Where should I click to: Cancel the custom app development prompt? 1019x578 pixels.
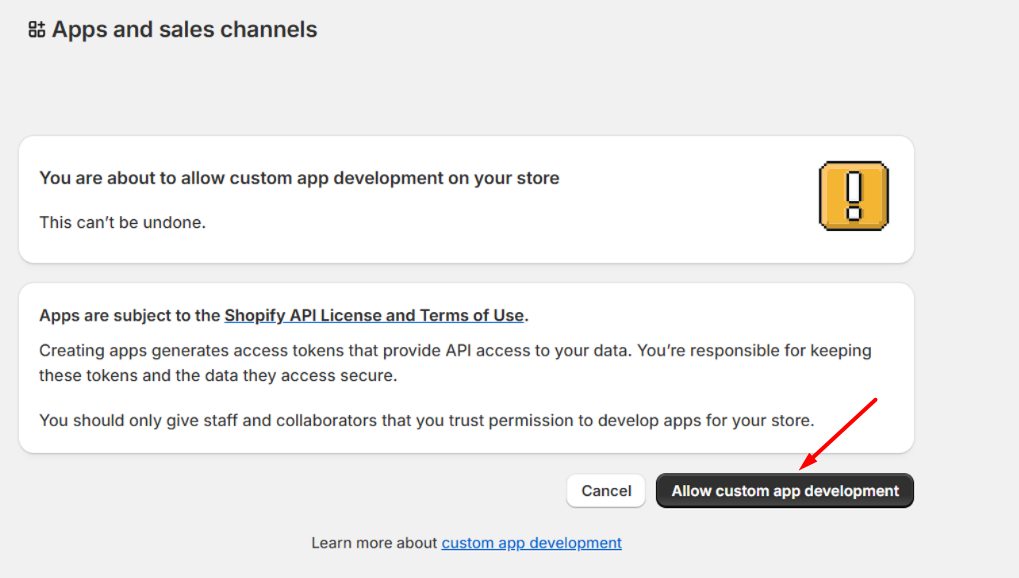(606, 491)
